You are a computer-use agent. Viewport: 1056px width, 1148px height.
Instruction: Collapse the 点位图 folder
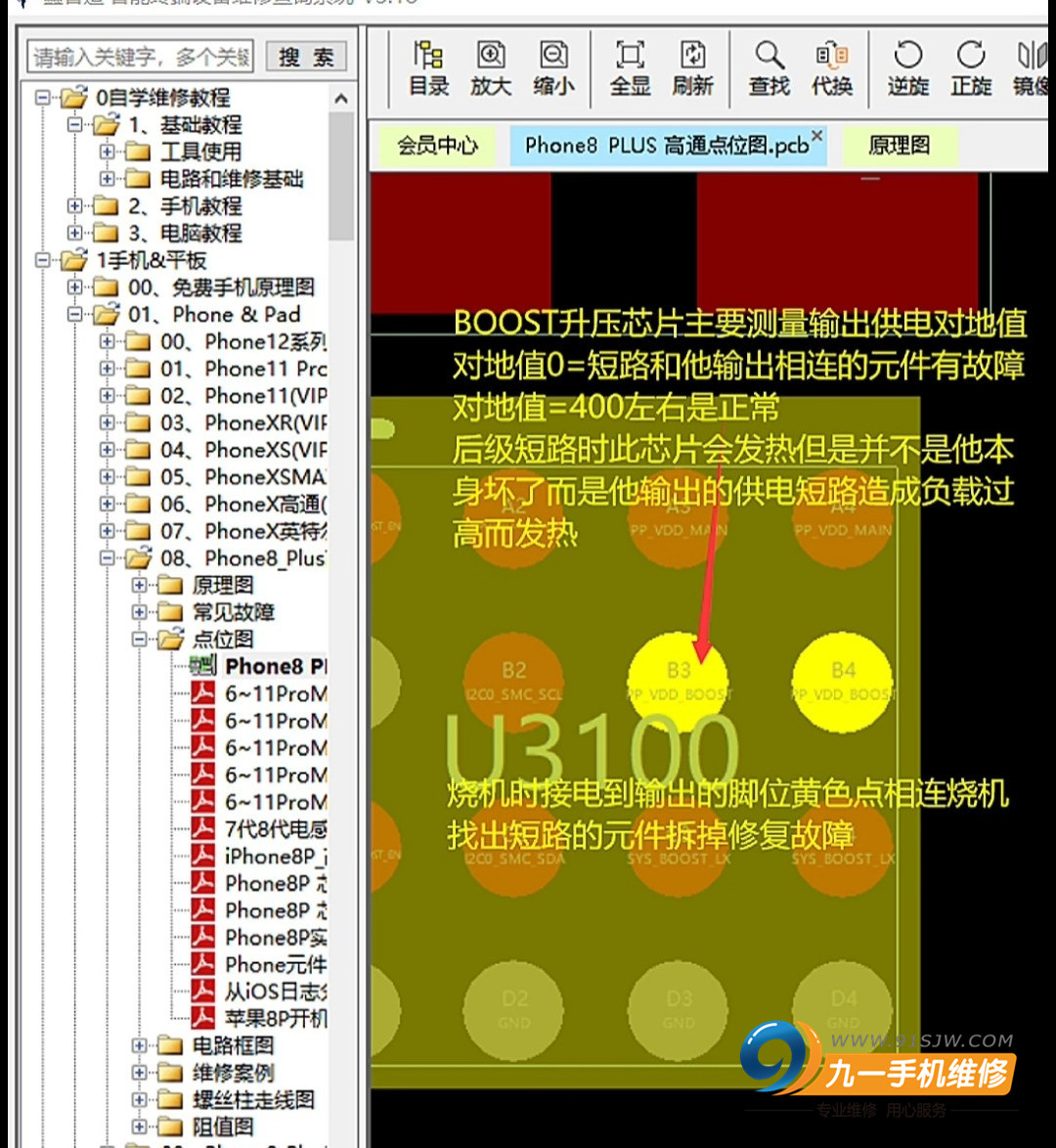(139, 639)
